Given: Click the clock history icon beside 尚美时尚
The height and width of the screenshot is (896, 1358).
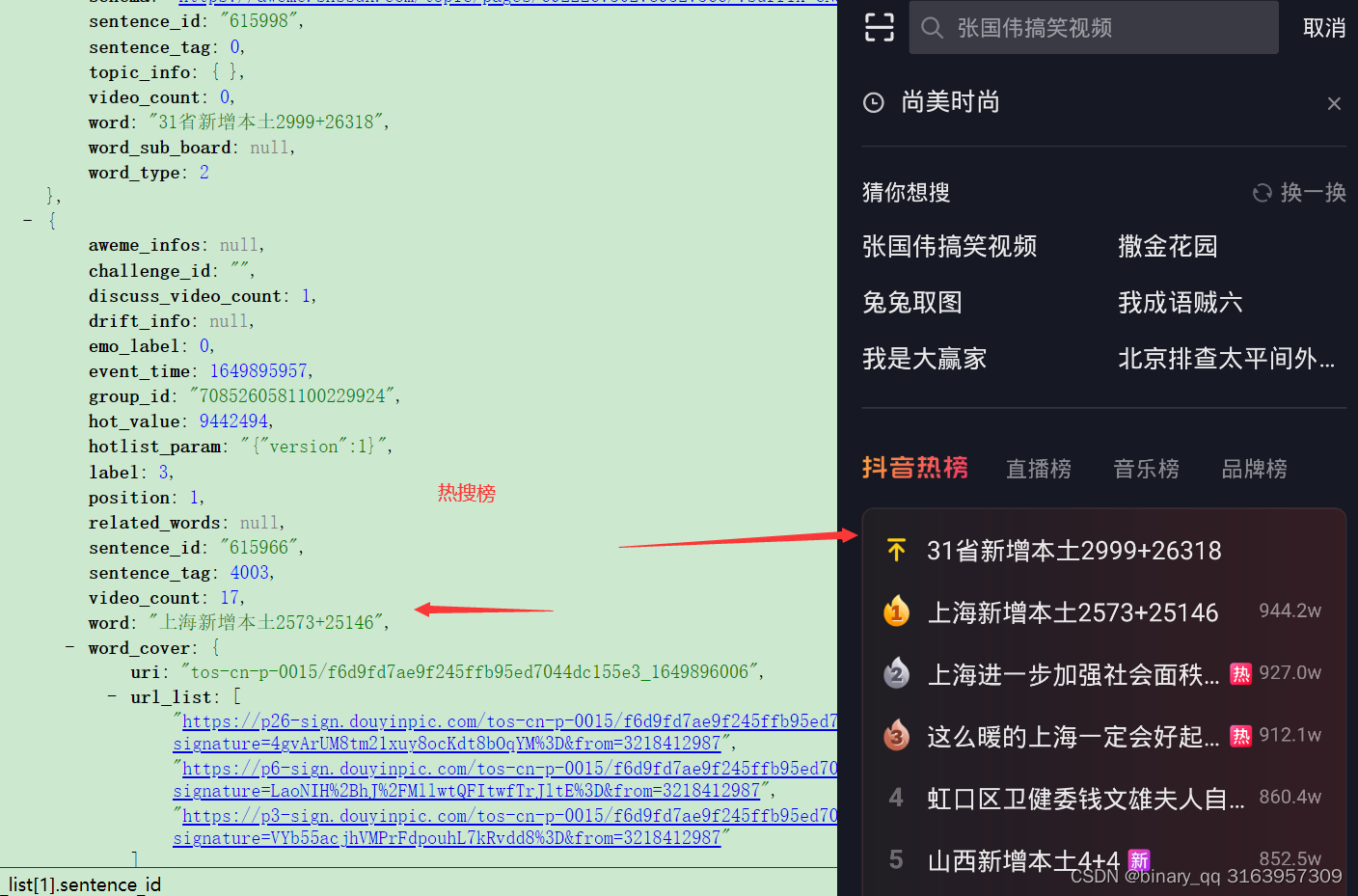Looking at the screenshot, I should 873,103.
